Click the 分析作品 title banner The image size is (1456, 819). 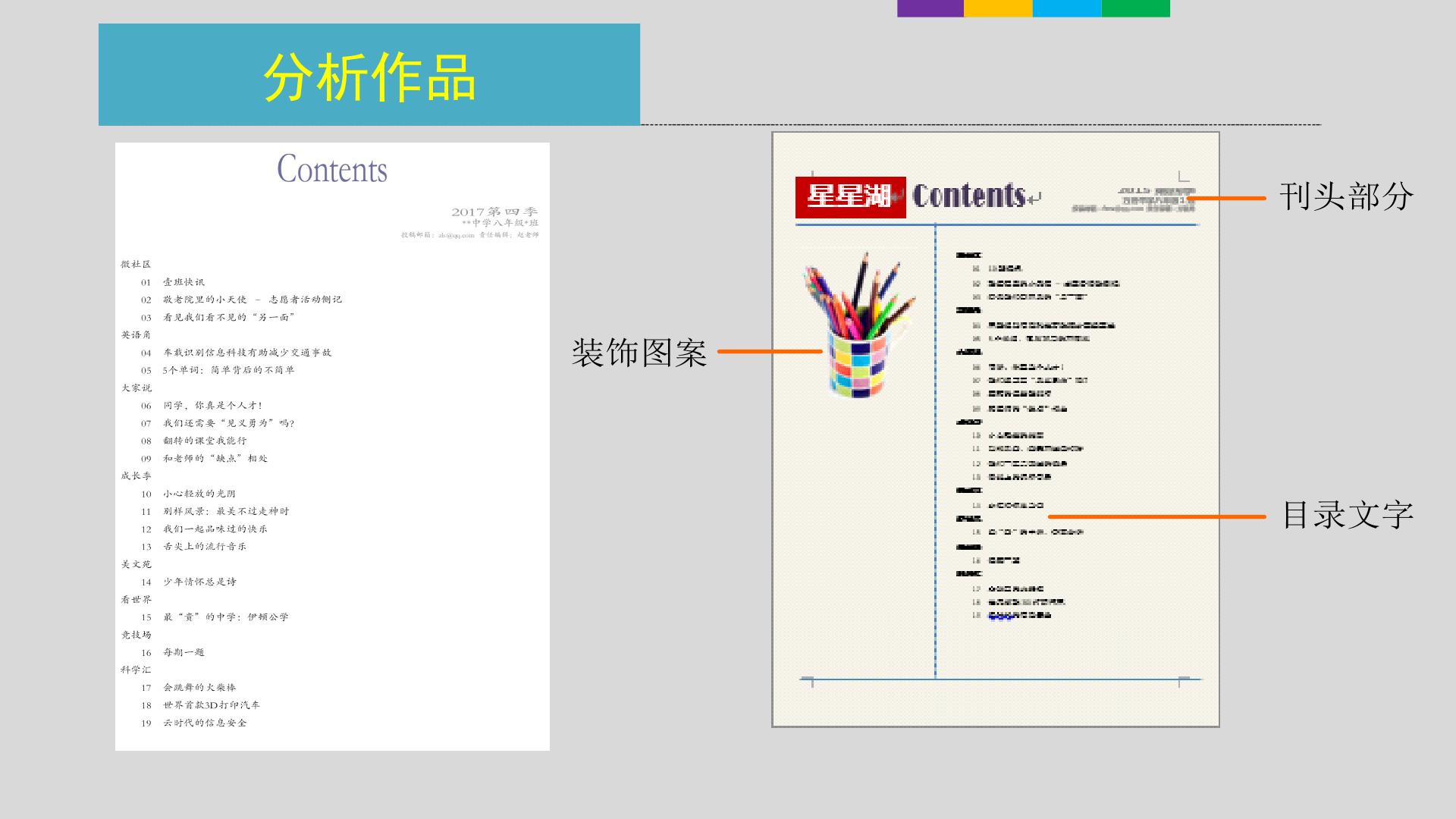pyautogui.click(x=369, y=74)
